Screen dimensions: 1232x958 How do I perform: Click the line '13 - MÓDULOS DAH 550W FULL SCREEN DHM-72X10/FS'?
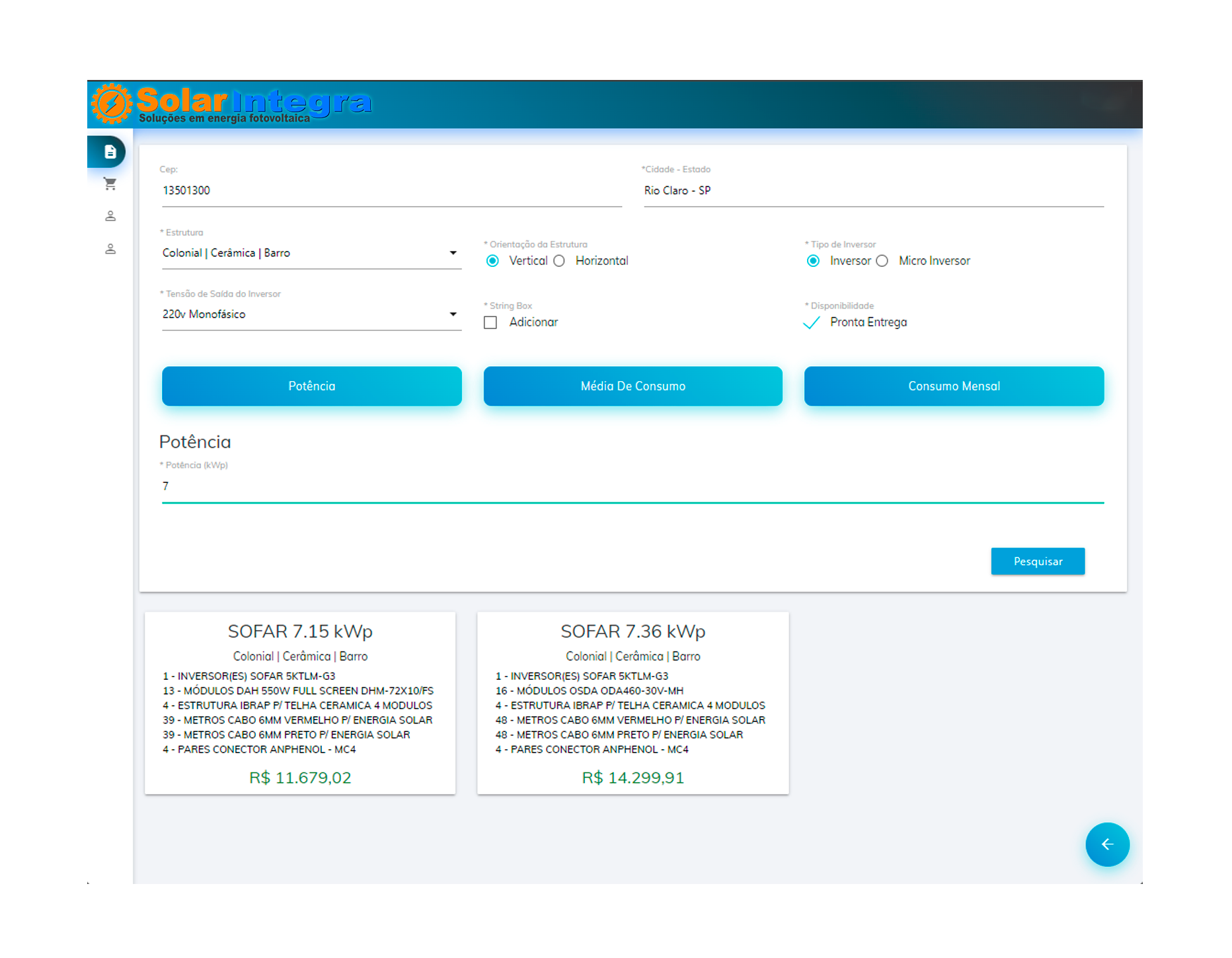[x=298, y=691]
